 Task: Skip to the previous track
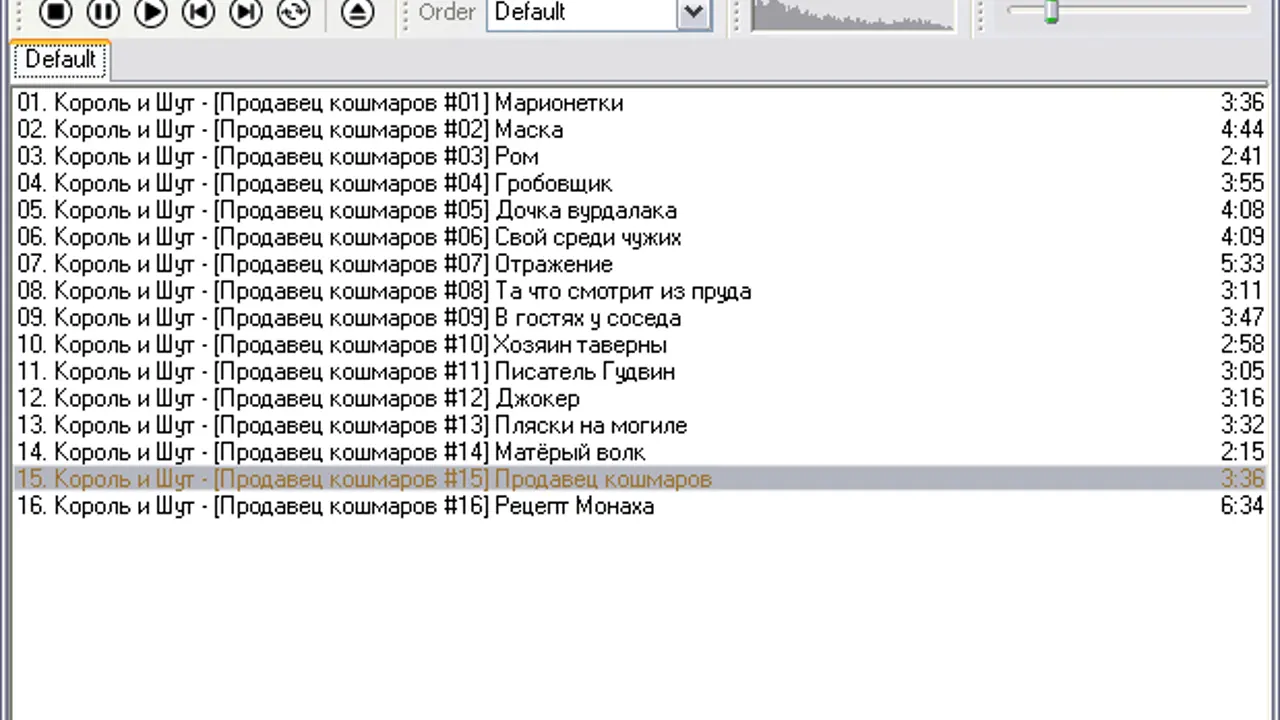pyautogui.click(x=198, y=12)
